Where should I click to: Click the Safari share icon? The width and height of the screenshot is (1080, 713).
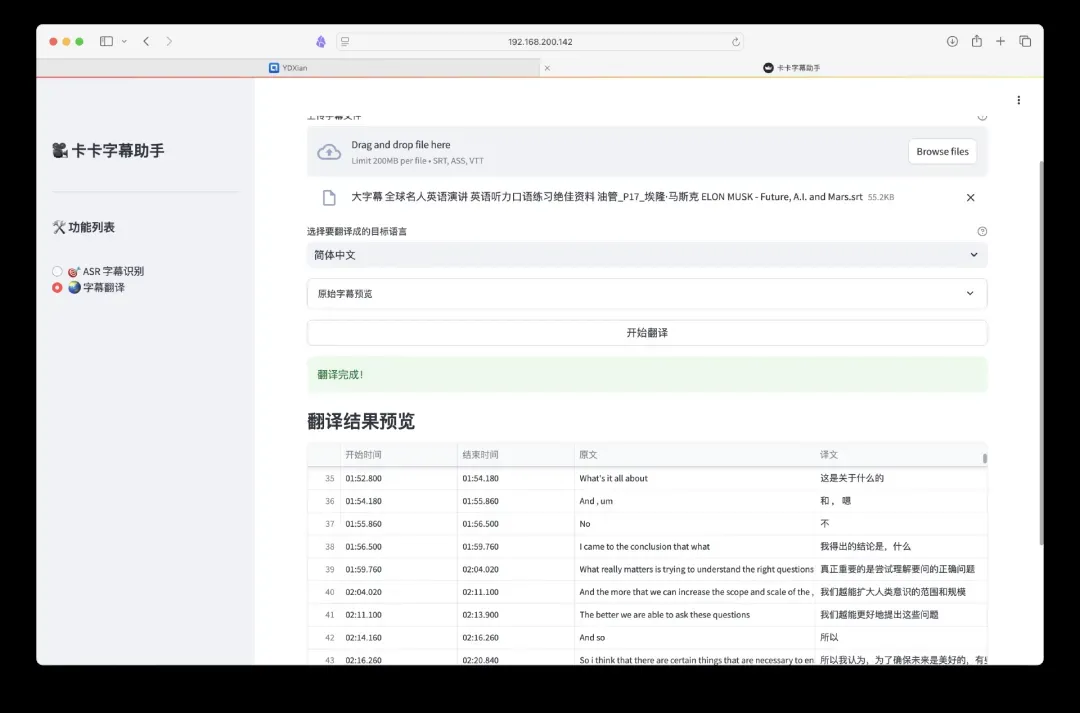click(x=976, y=41)
